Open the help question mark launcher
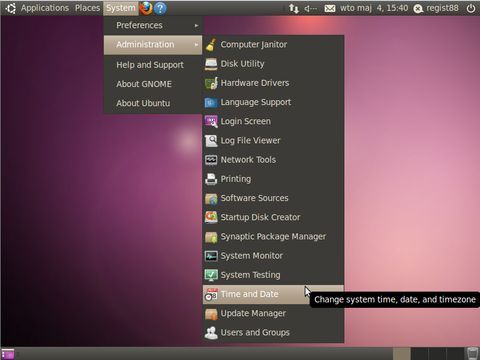 pyautogui.click(x=160, y=8)
